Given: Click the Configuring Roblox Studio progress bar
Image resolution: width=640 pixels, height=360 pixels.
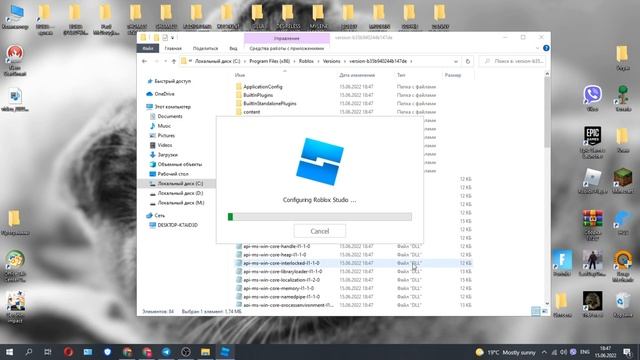Looking at the screenshot, I should click(320, 216).
